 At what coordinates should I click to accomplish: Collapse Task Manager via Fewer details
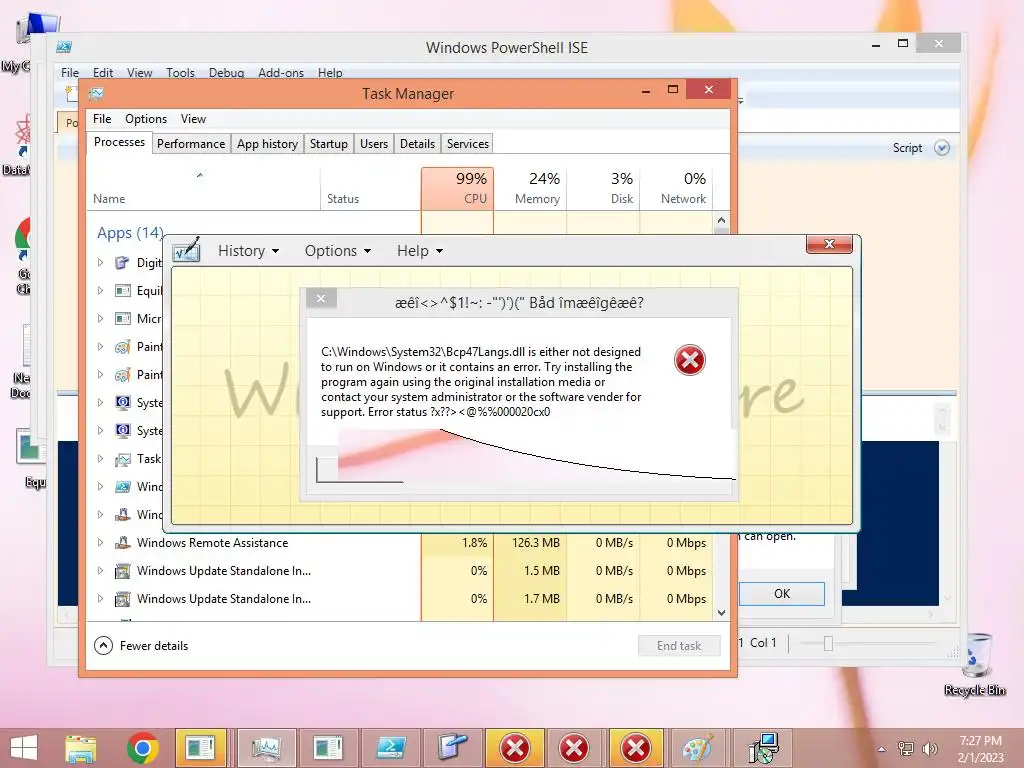[x=141, y=645]
